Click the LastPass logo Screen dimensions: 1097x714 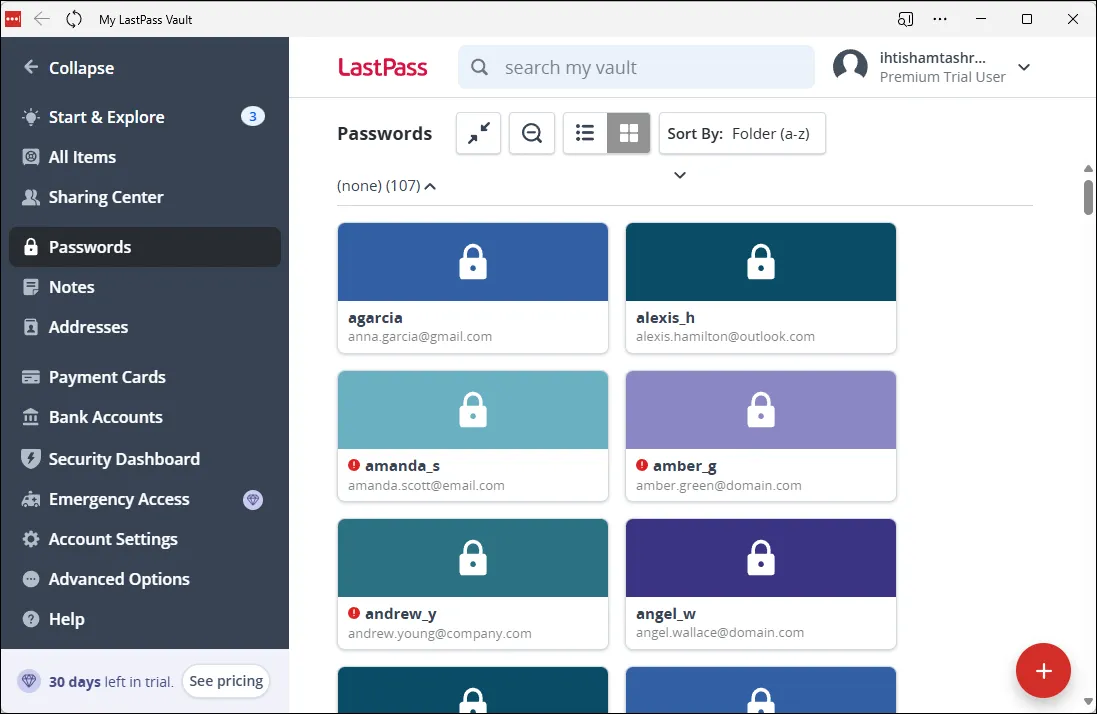pyautogui.click(x=383, y=67)
